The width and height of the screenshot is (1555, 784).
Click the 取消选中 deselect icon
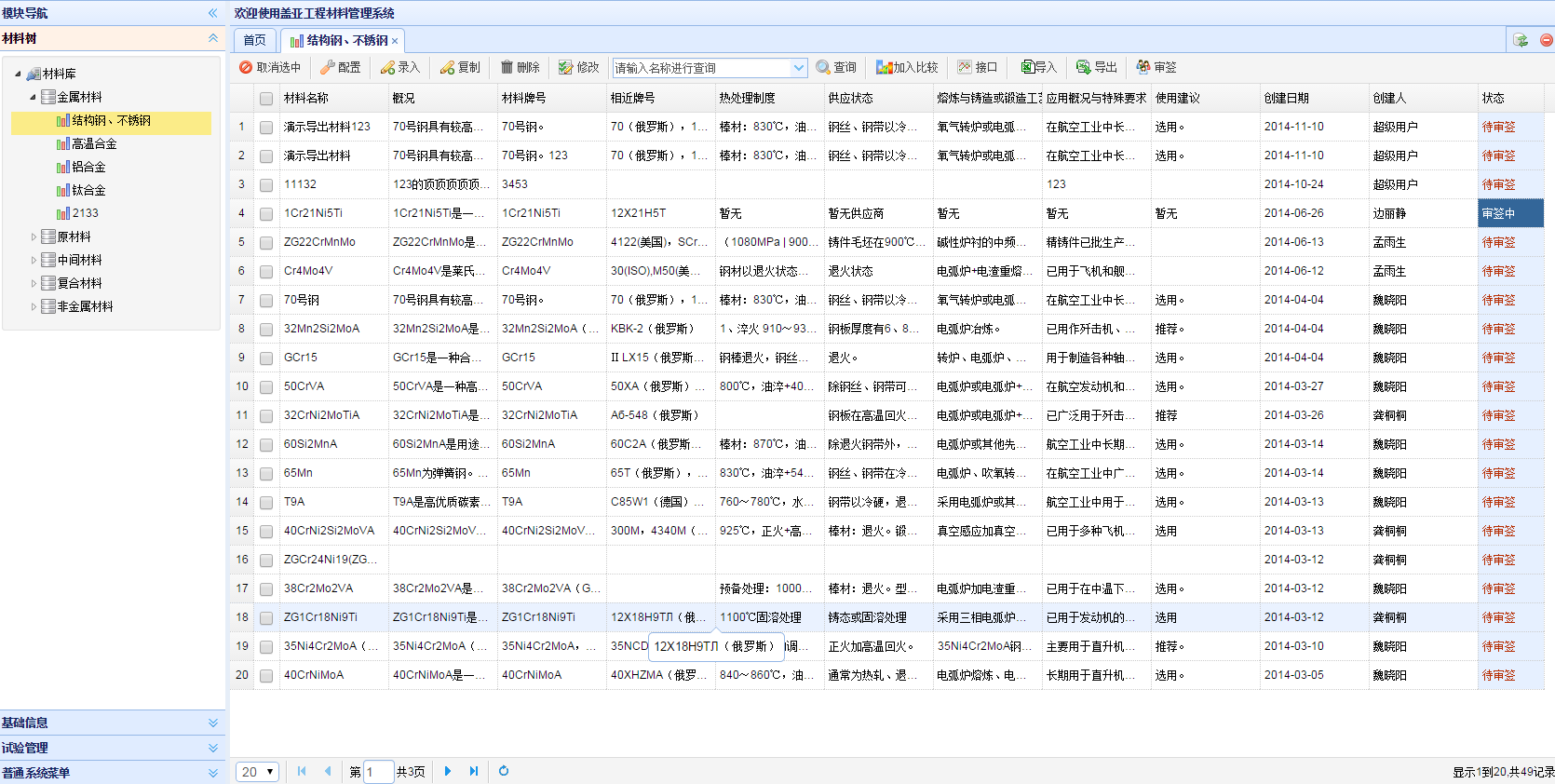pyautogui.click(x=246, y=67)
